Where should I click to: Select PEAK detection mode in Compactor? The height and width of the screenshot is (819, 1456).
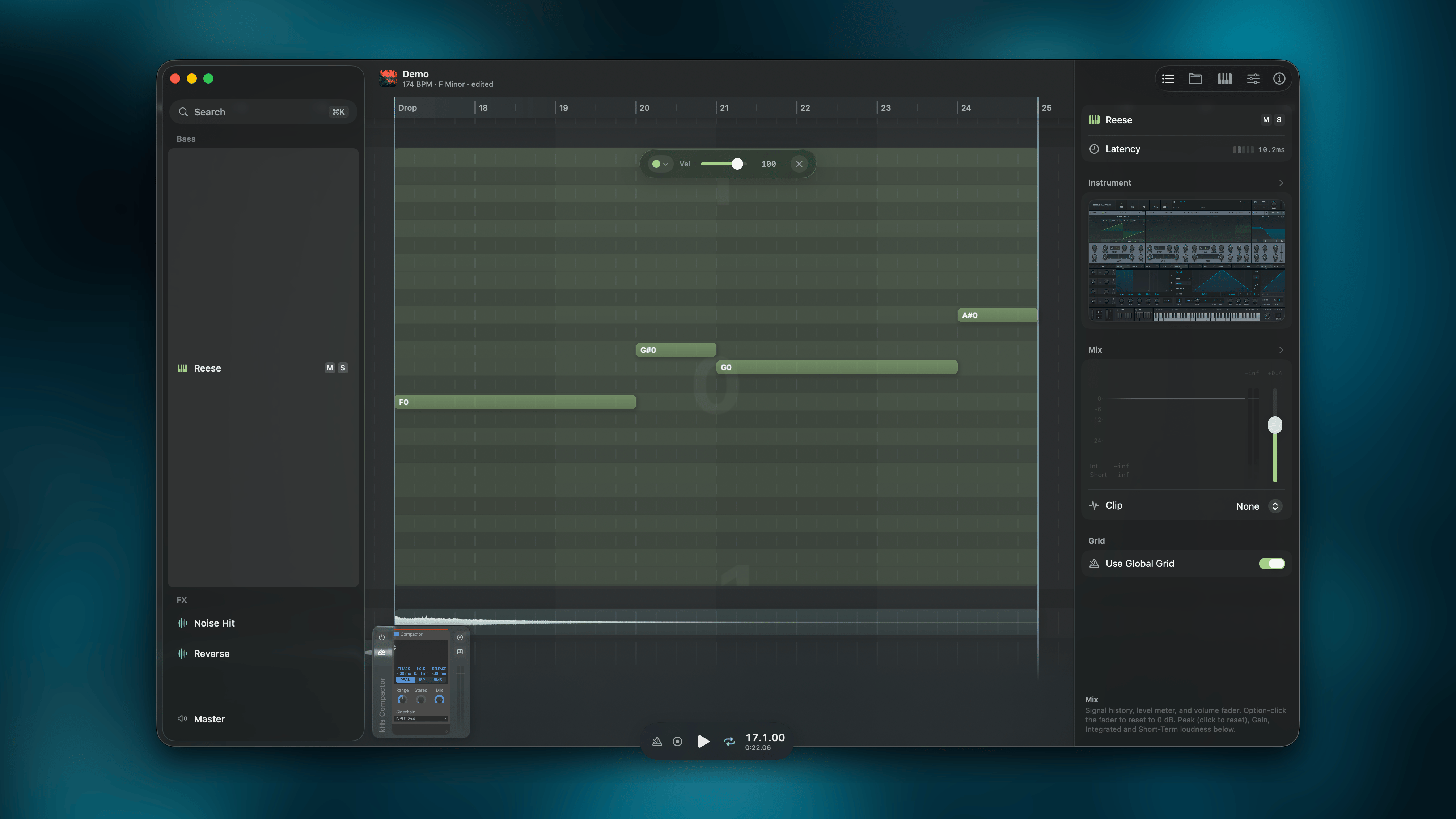405,680
